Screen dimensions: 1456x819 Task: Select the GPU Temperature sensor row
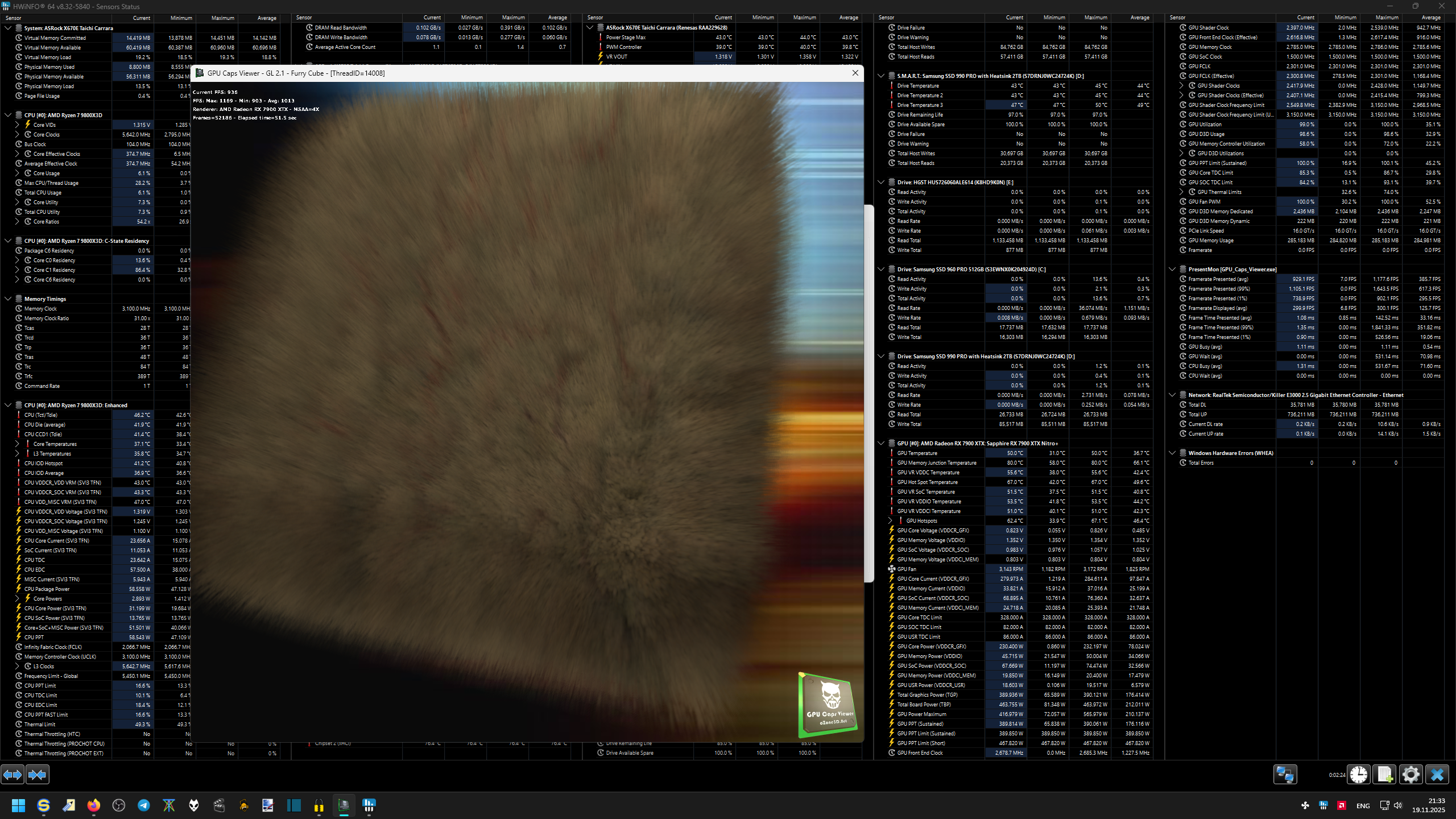(917, 453)
